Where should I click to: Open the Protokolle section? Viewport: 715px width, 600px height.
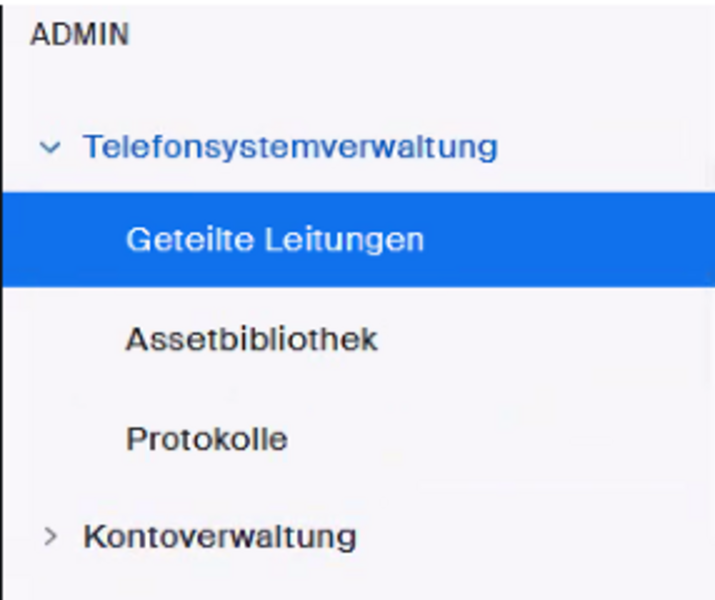coord(207,439)
